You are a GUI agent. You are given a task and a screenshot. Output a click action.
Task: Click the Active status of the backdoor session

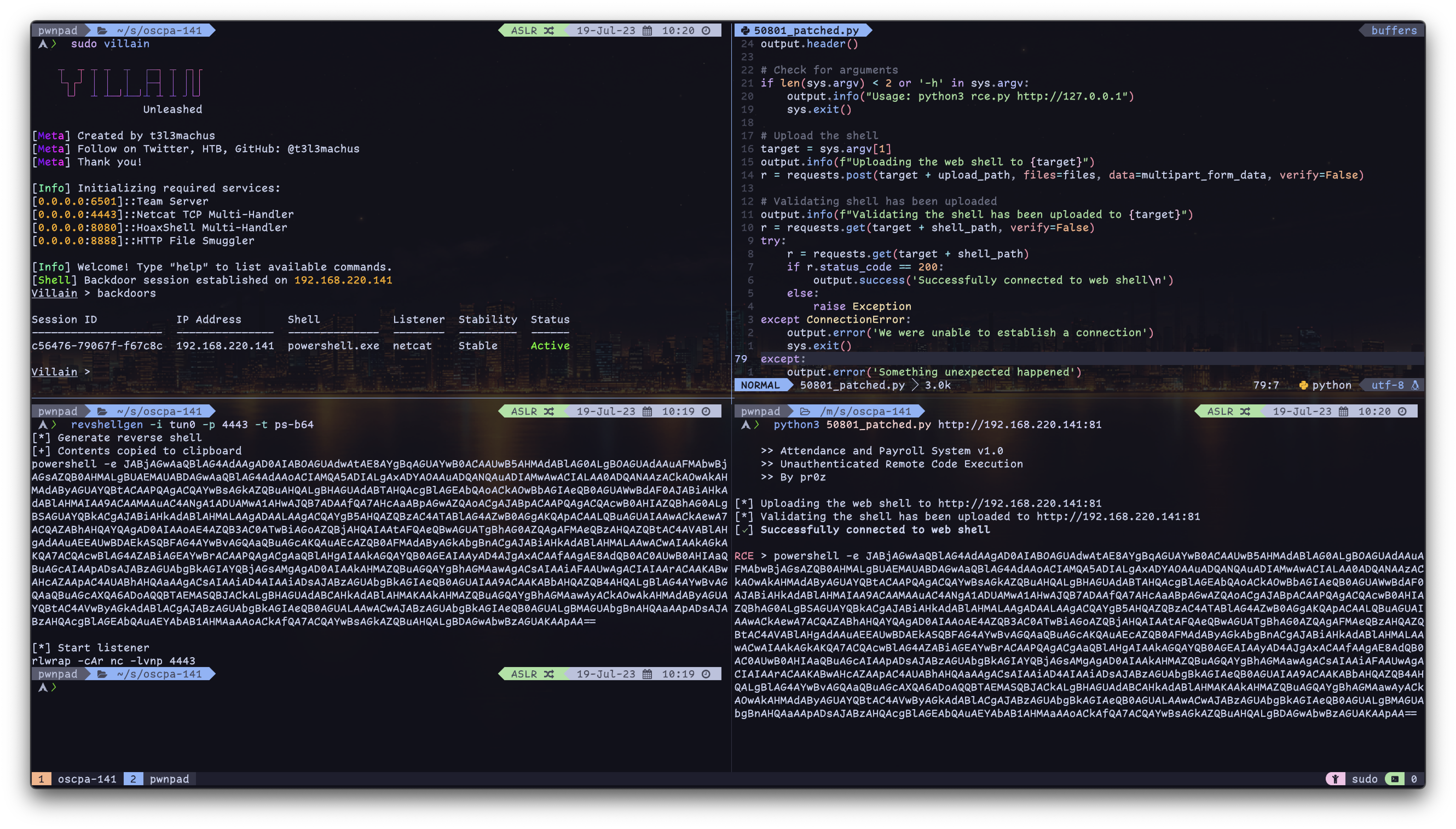(x=550, y=346)
